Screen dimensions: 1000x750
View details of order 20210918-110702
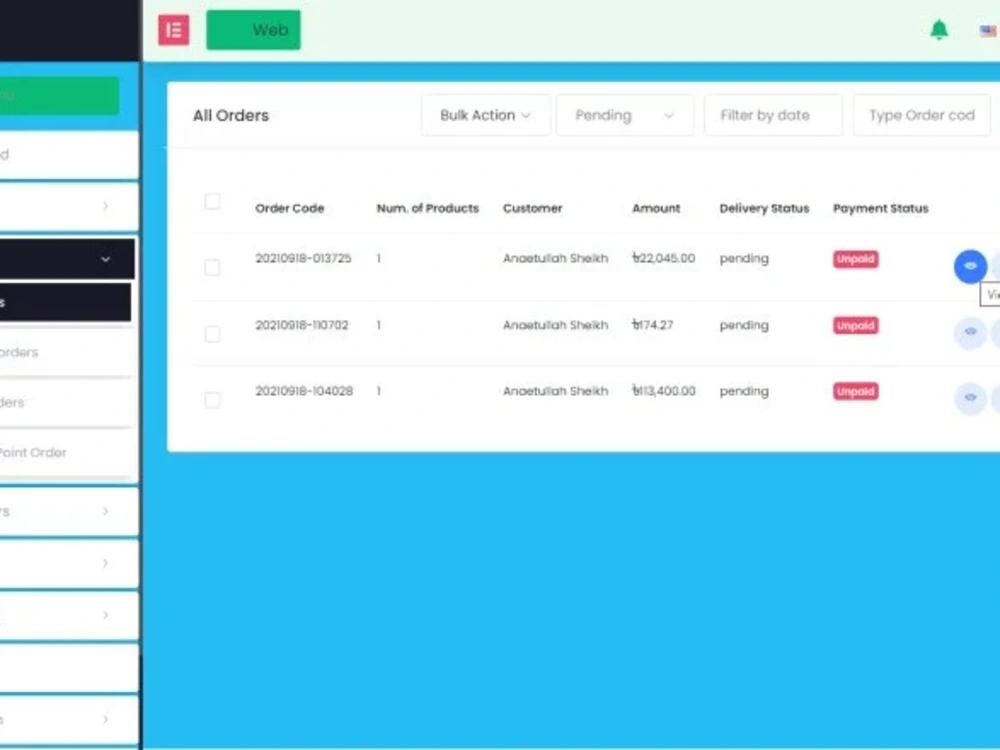969,333
